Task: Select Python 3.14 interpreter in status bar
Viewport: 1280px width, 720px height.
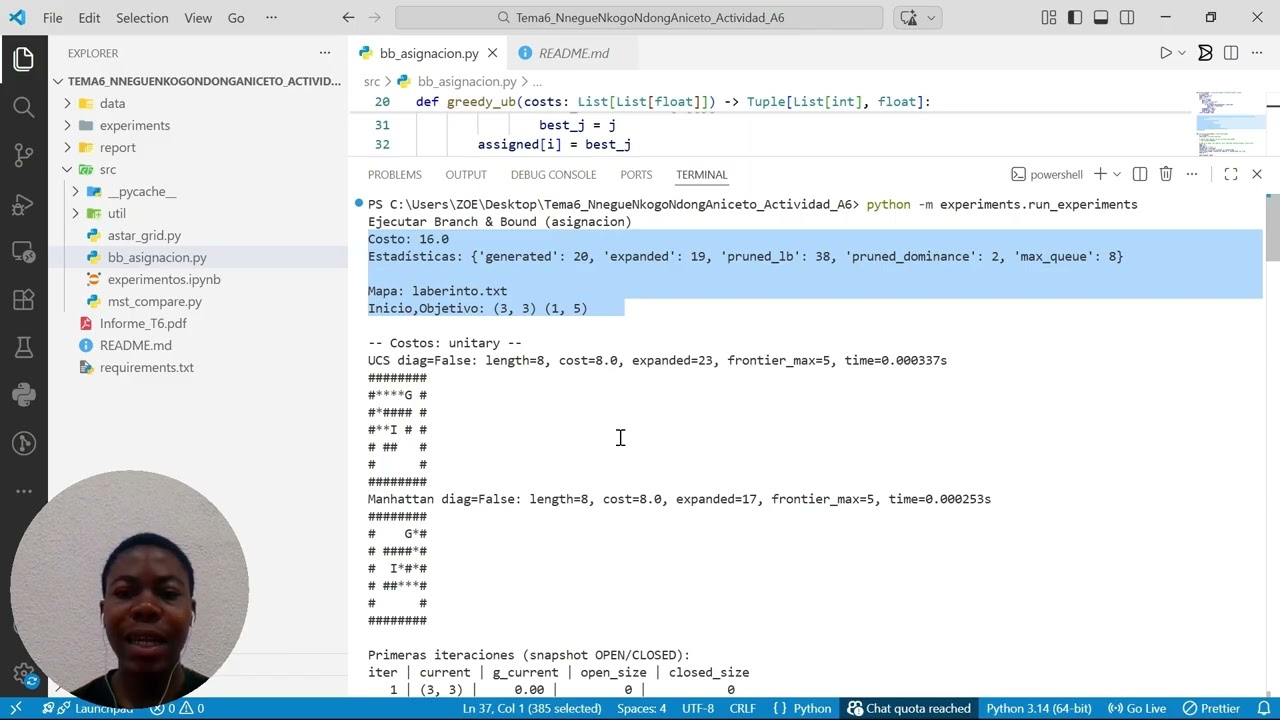Action: point(1039,708)
